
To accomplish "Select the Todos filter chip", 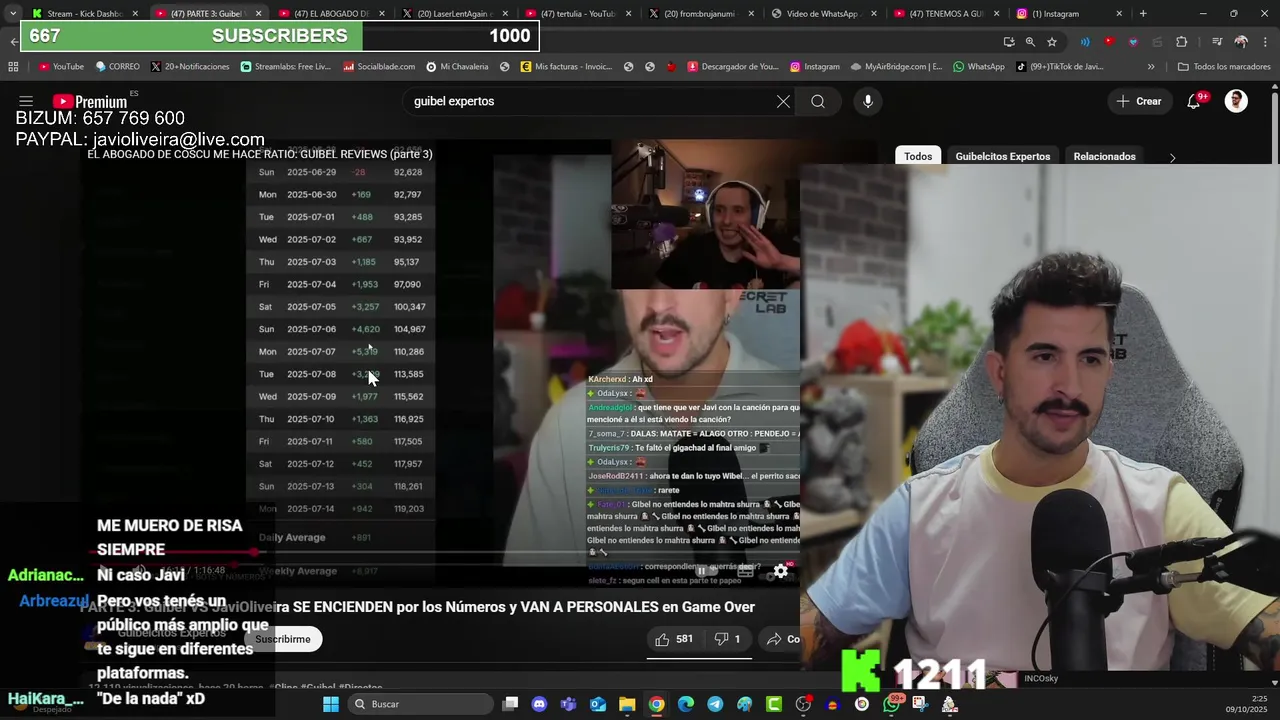I will coord(917,156).
